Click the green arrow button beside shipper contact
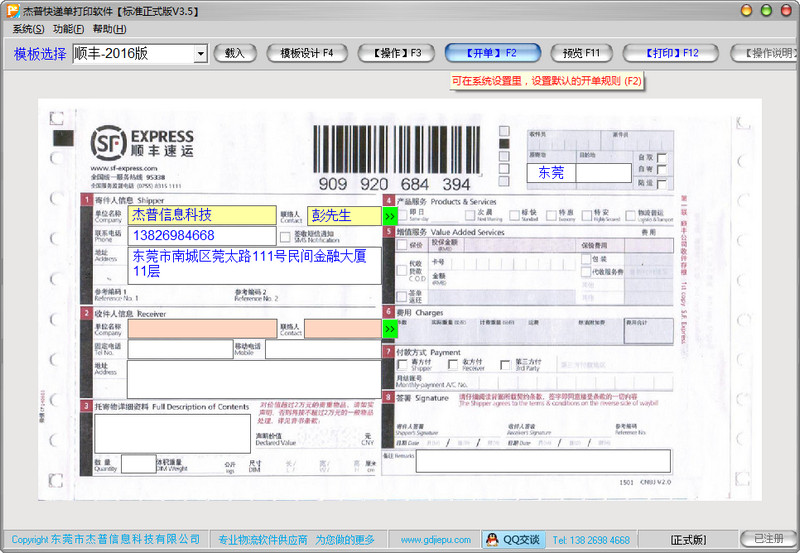Viewport: 800px width, 553px height. [389, 216]
